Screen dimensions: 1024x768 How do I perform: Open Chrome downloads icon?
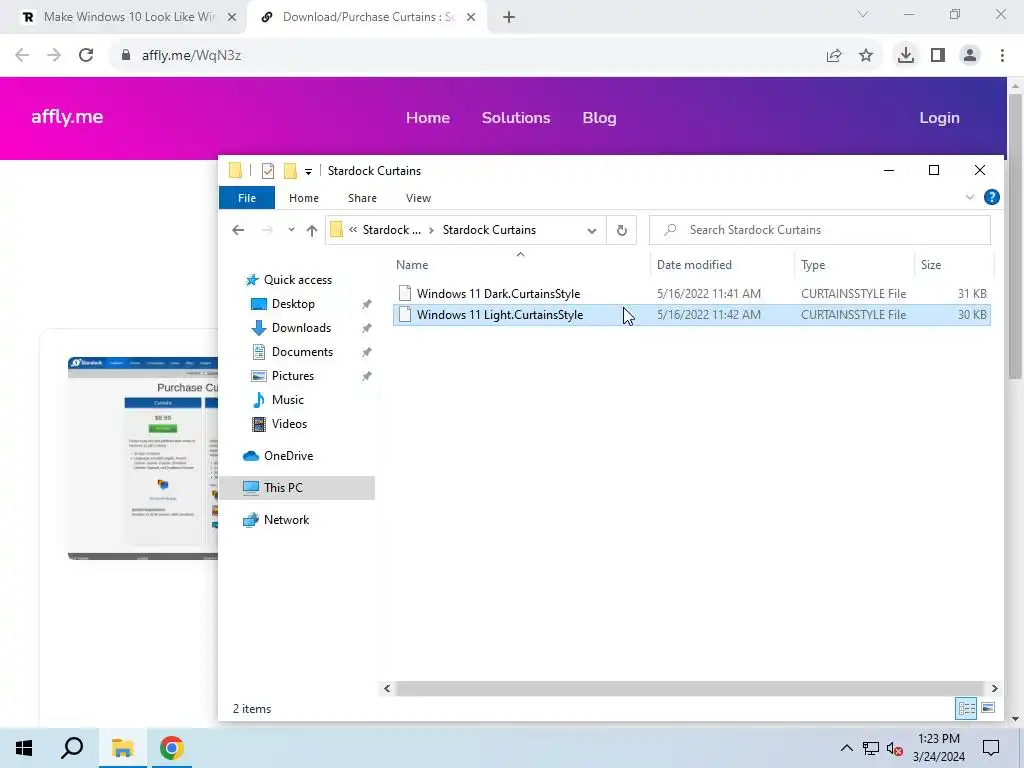tap(905, 56)
